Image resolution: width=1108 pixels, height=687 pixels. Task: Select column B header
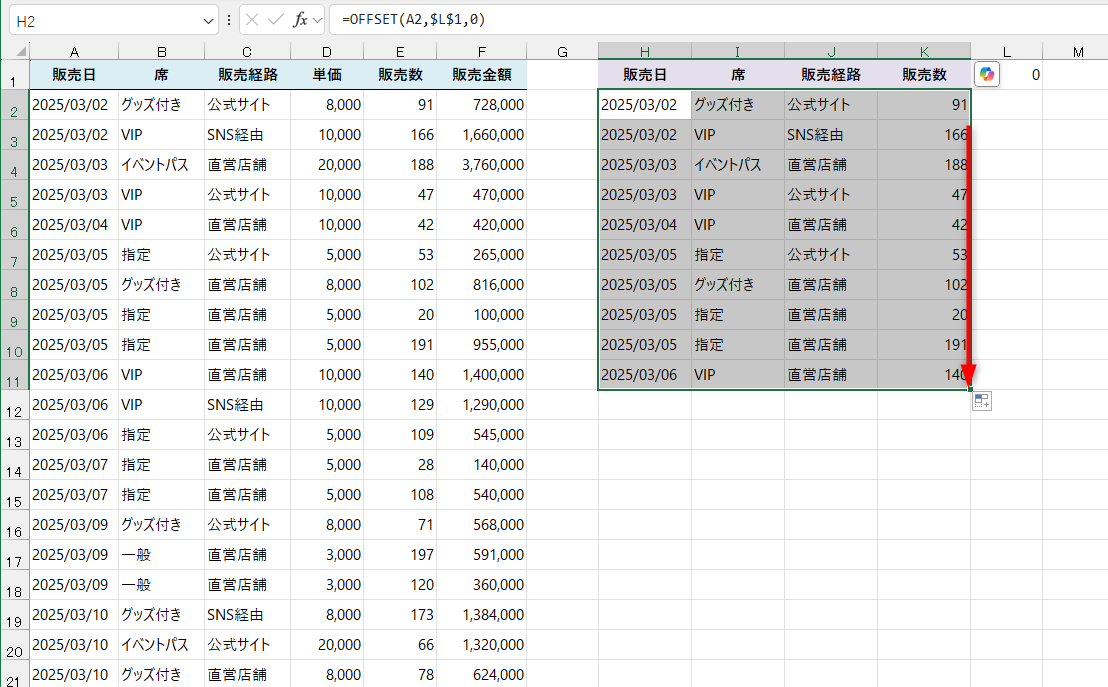pyautogui.click(x=162, y=52)
